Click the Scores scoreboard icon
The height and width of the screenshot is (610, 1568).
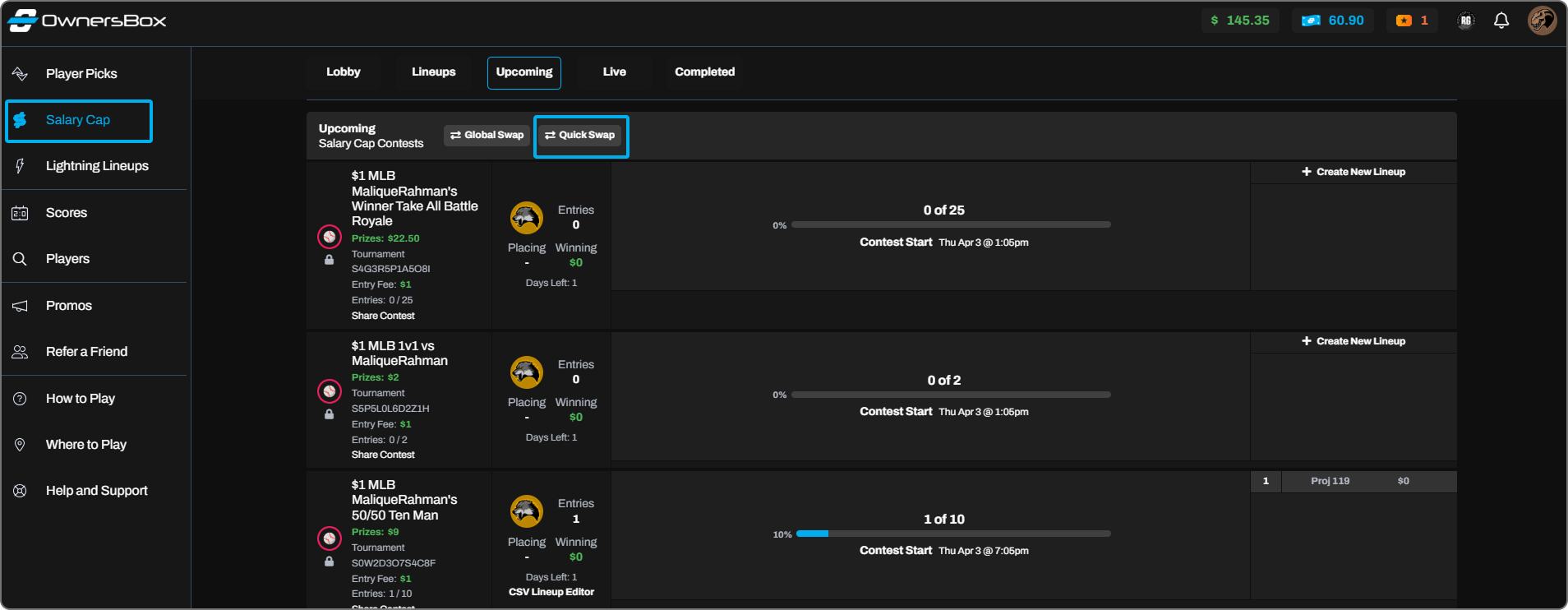[21, 213]
